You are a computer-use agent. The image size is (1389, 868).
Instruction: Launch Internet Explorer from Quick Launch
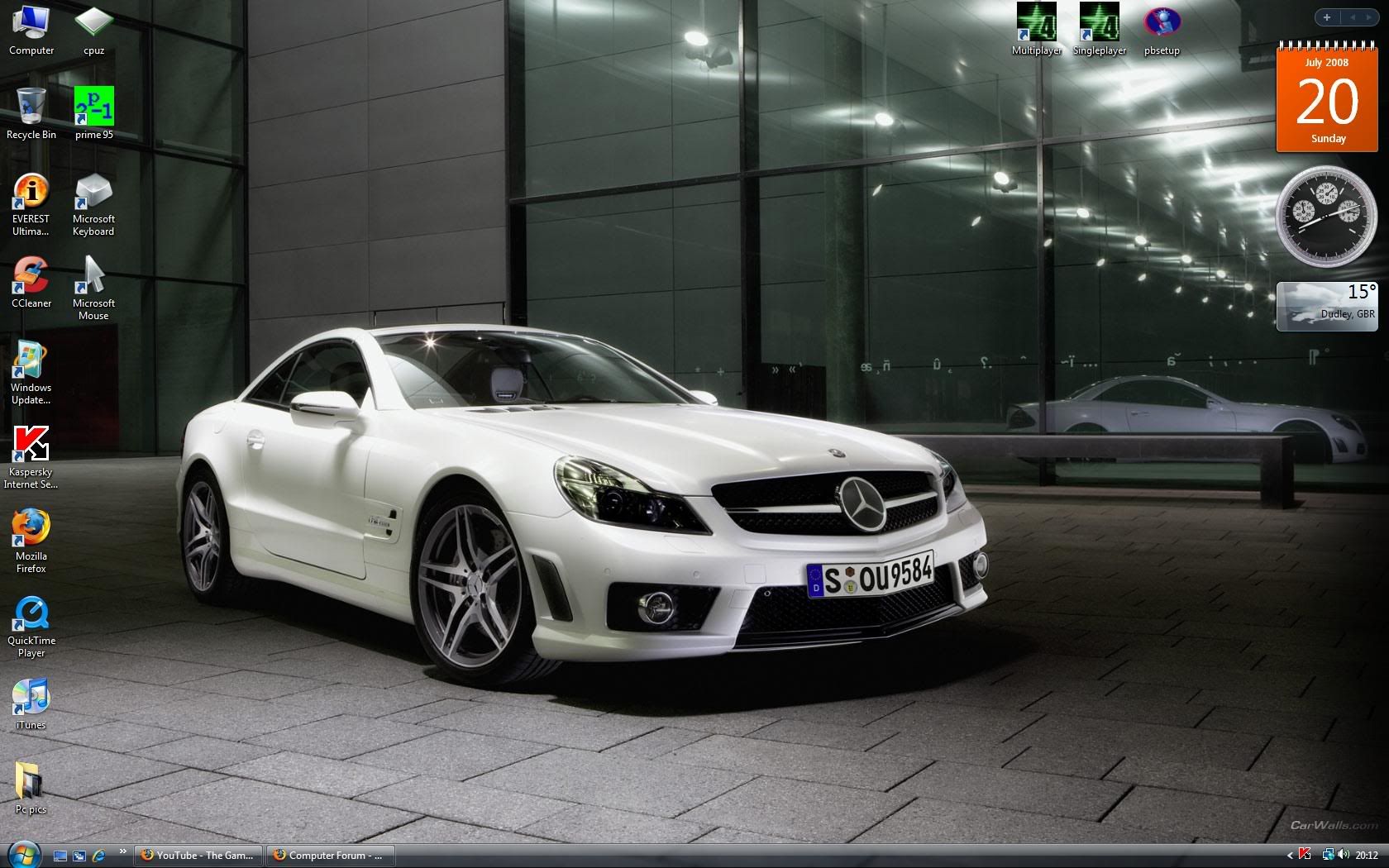[98, 856]
